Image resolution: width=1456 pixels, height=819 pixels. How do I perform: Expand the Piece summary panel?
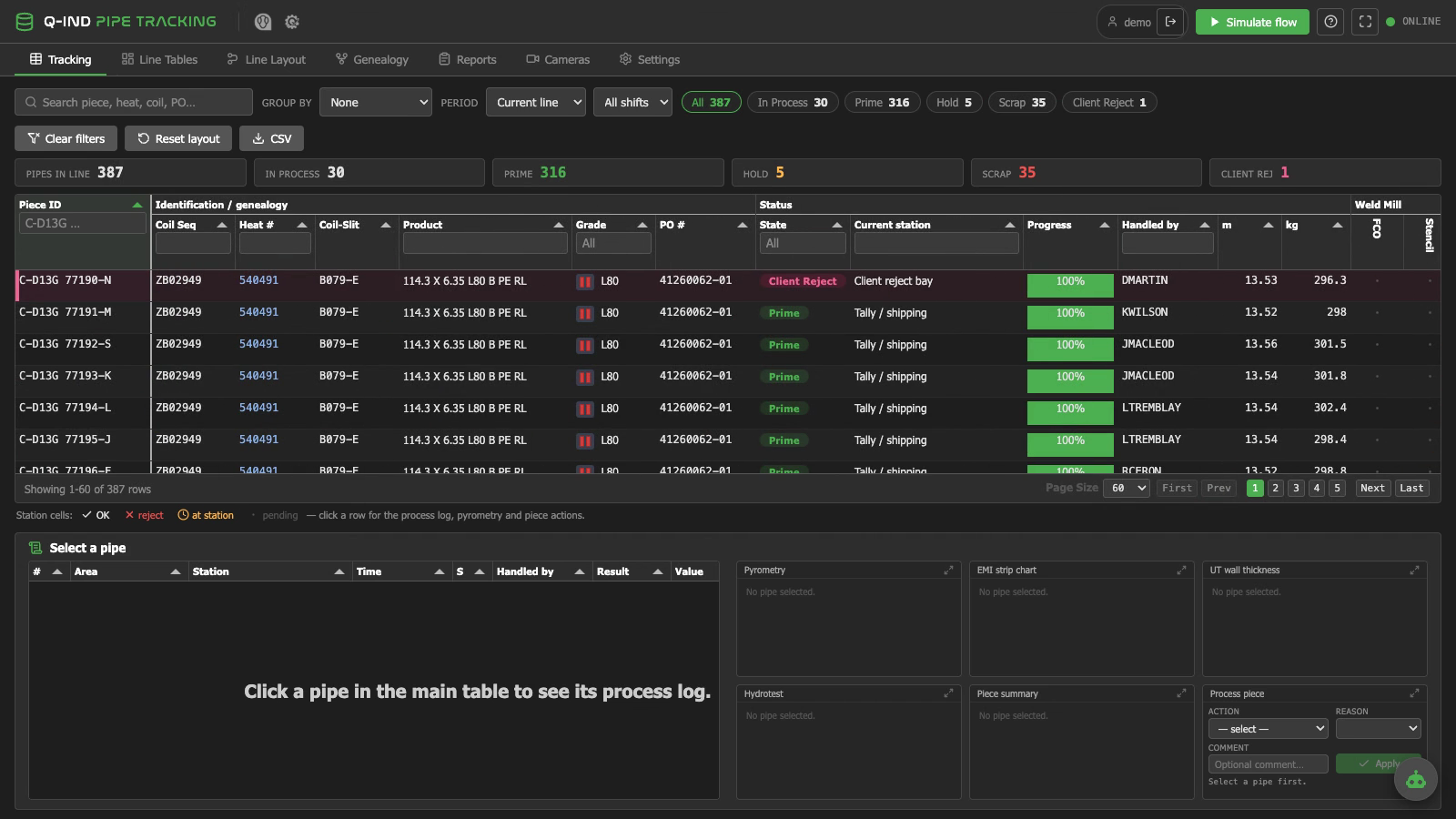pos(1181,693)
